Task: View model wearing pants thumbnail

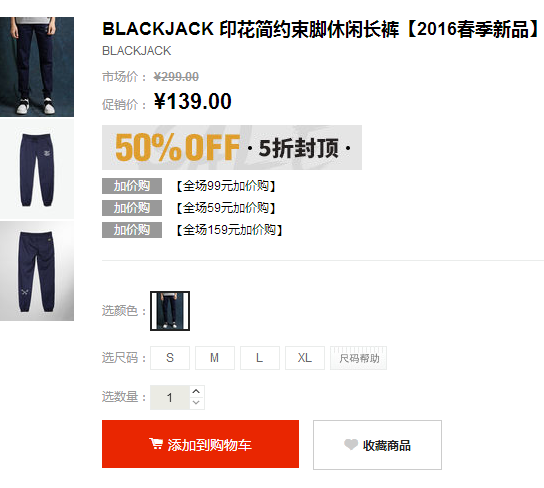Action: pos(37,67)
